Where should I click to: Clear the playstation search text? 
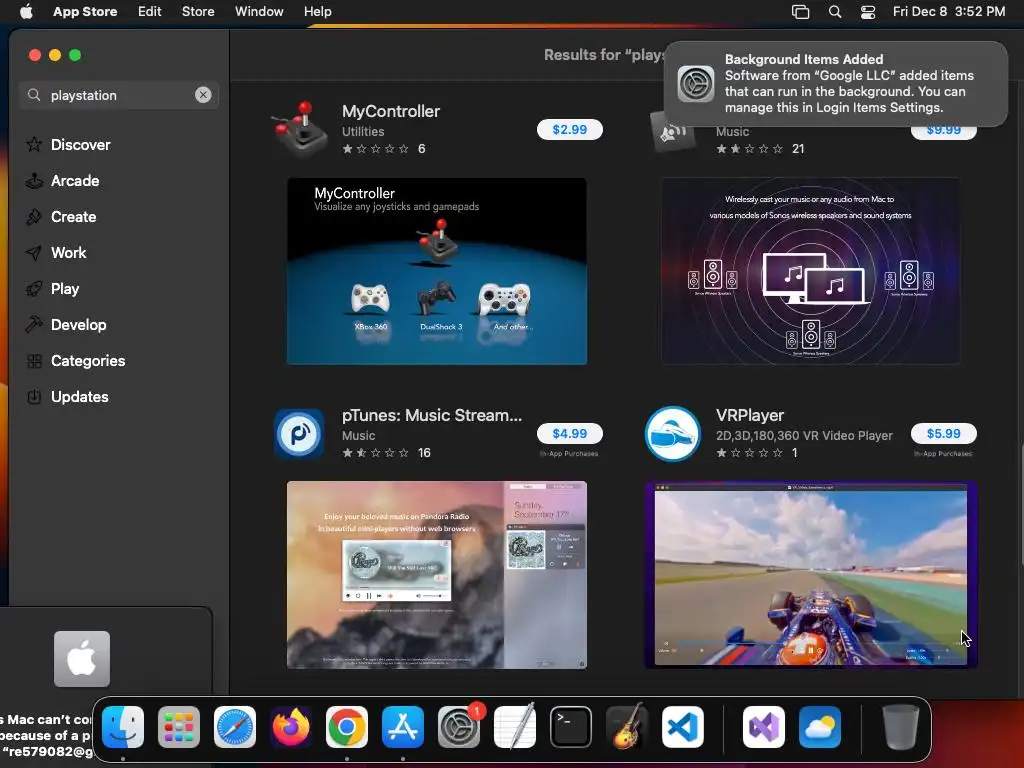pos(203,95)
